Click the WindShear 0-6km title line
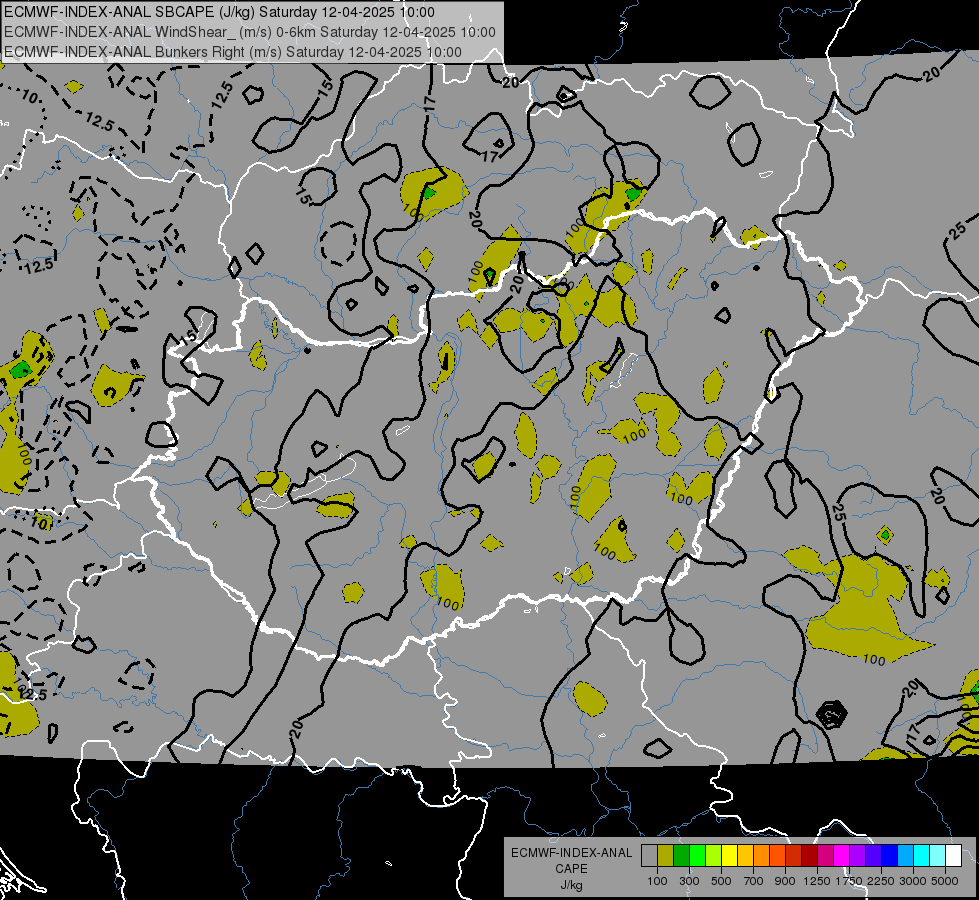The width and height of the screenshot is (979, 900). point(250,32)
